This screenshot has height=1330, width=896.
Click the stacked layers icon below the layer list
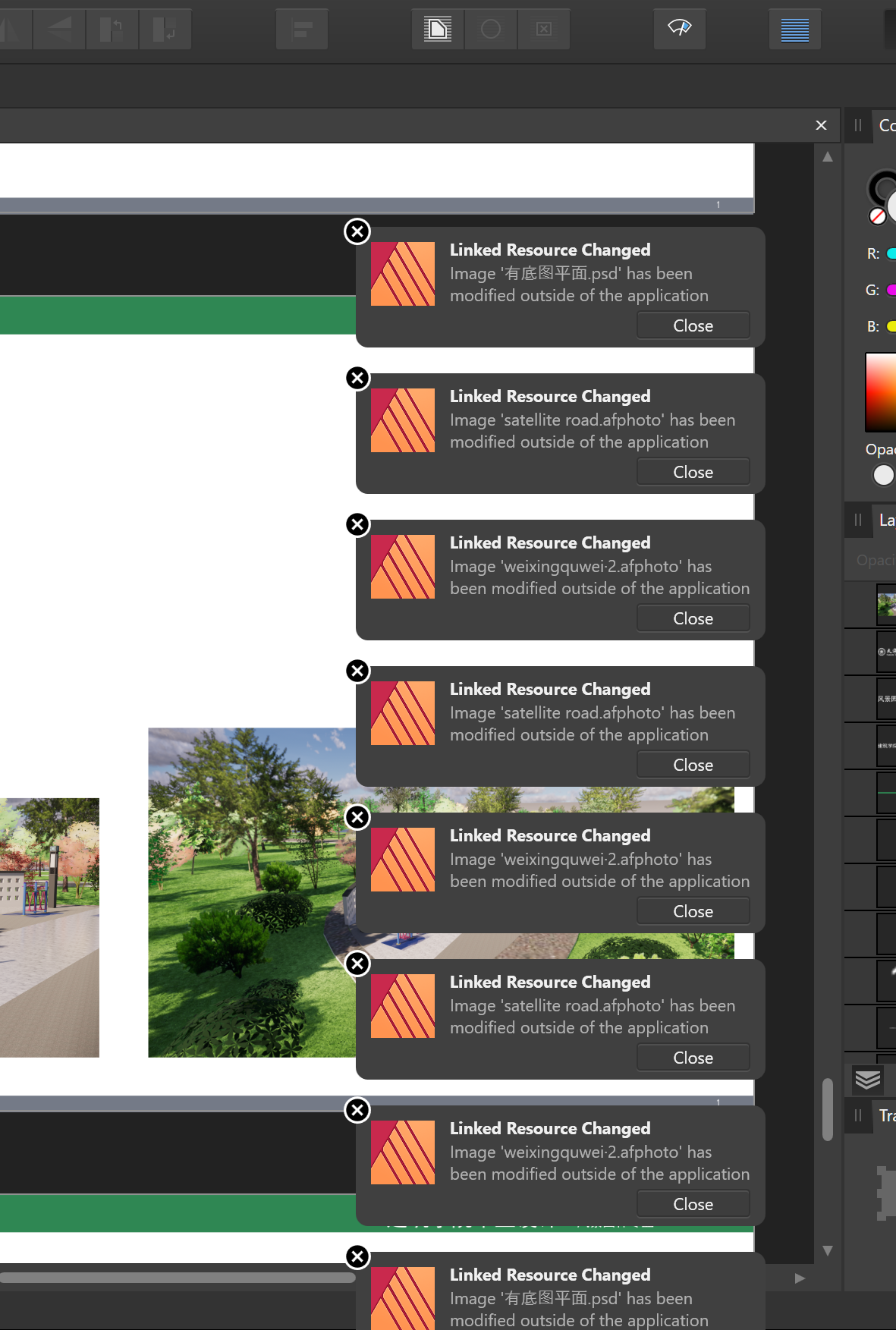coord(868,1079)
